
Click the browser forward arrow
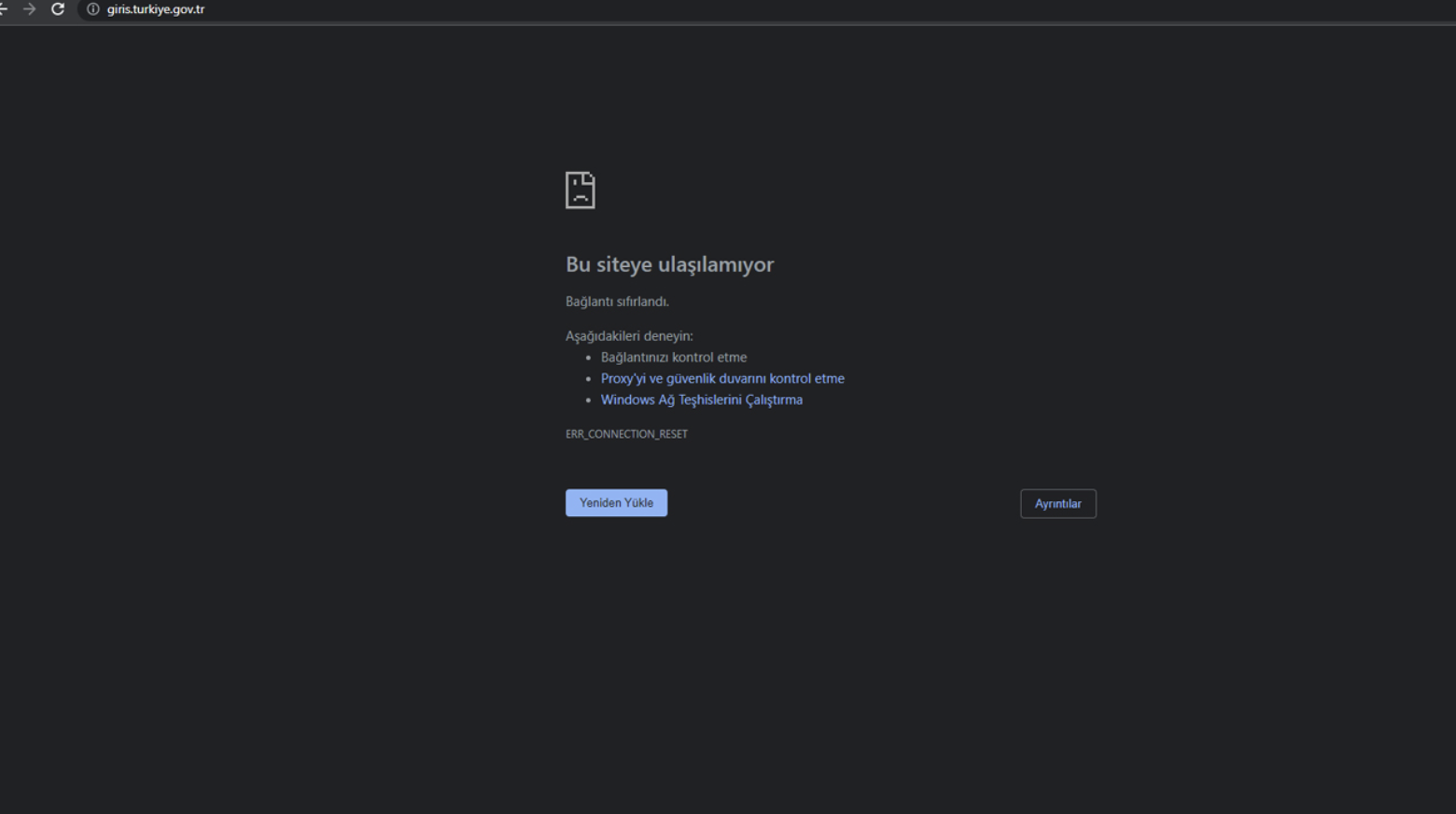(30, 9)
